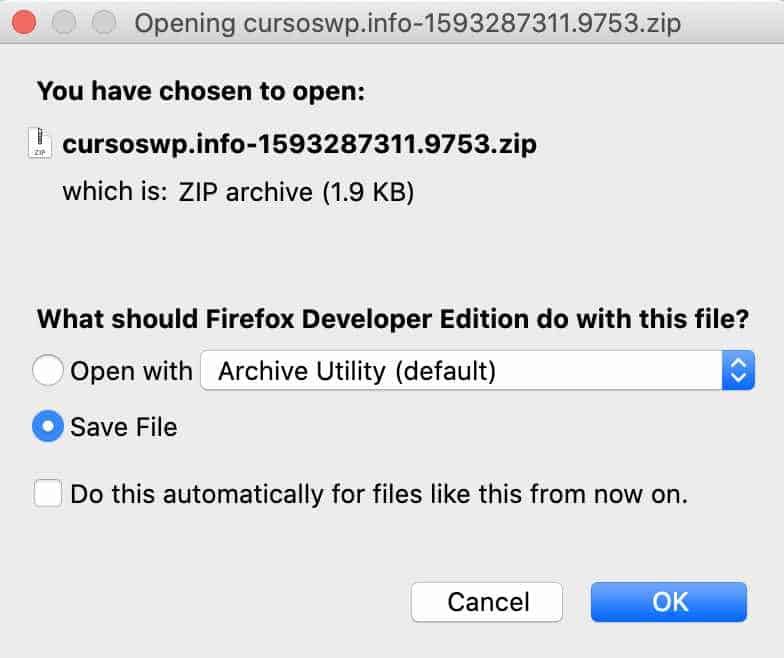Click the "ZIP archive (1.9 KB)" file type text
This screenshot has height=658, width=784.
click(296, 191)
